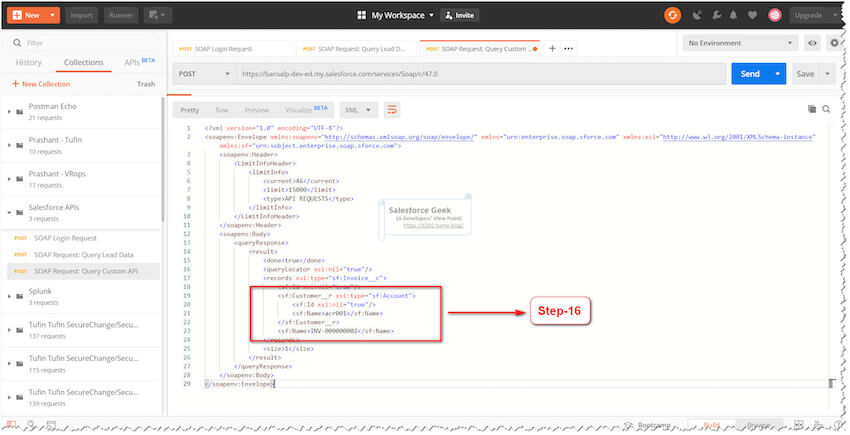Click the heart icon in header
This screenshot has height=435, width=850.
[752, 15]
